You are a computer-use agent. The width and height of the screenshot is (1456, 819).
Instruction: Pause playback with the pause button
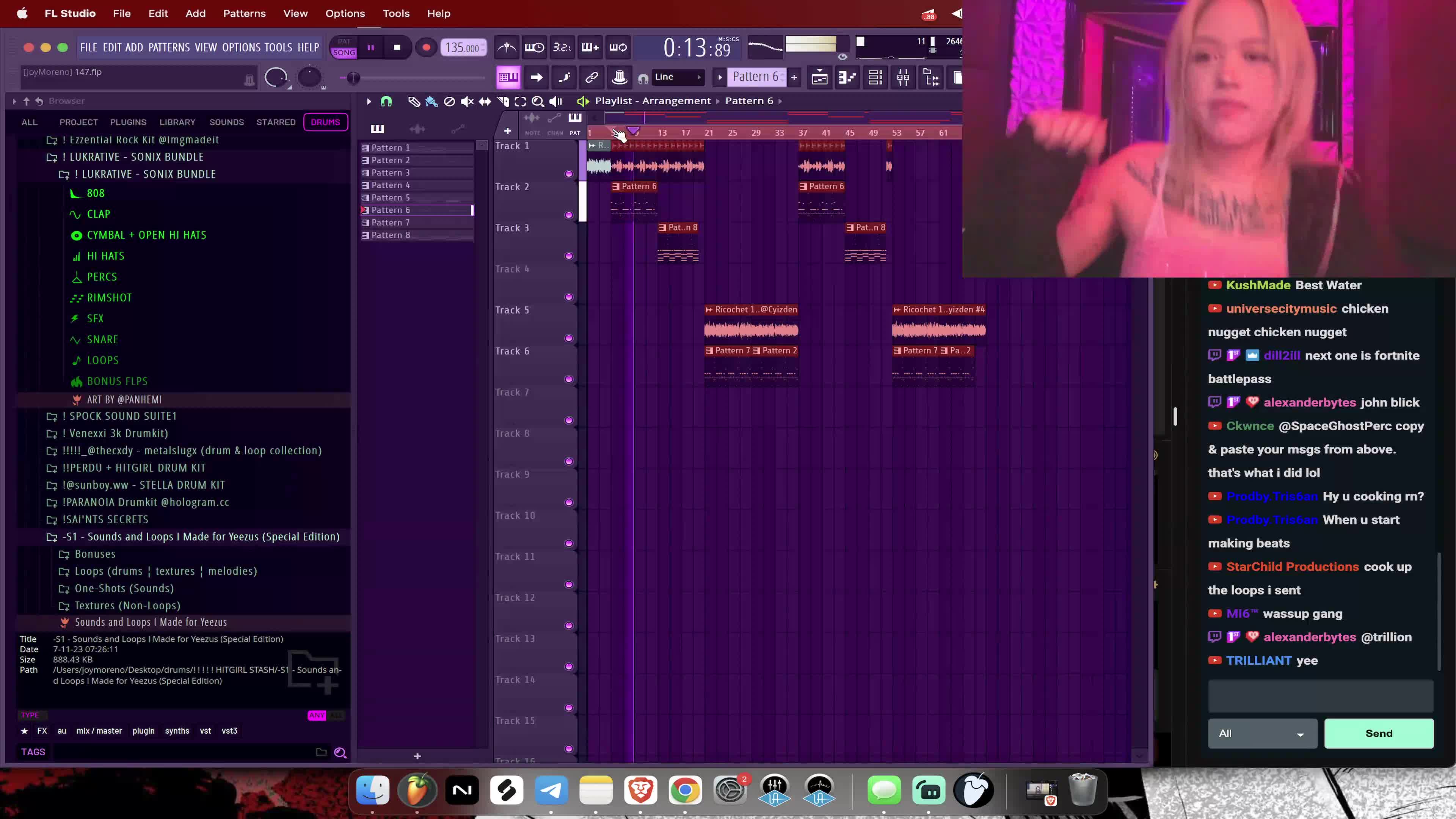pyautogui.click(x=371, y=47)
